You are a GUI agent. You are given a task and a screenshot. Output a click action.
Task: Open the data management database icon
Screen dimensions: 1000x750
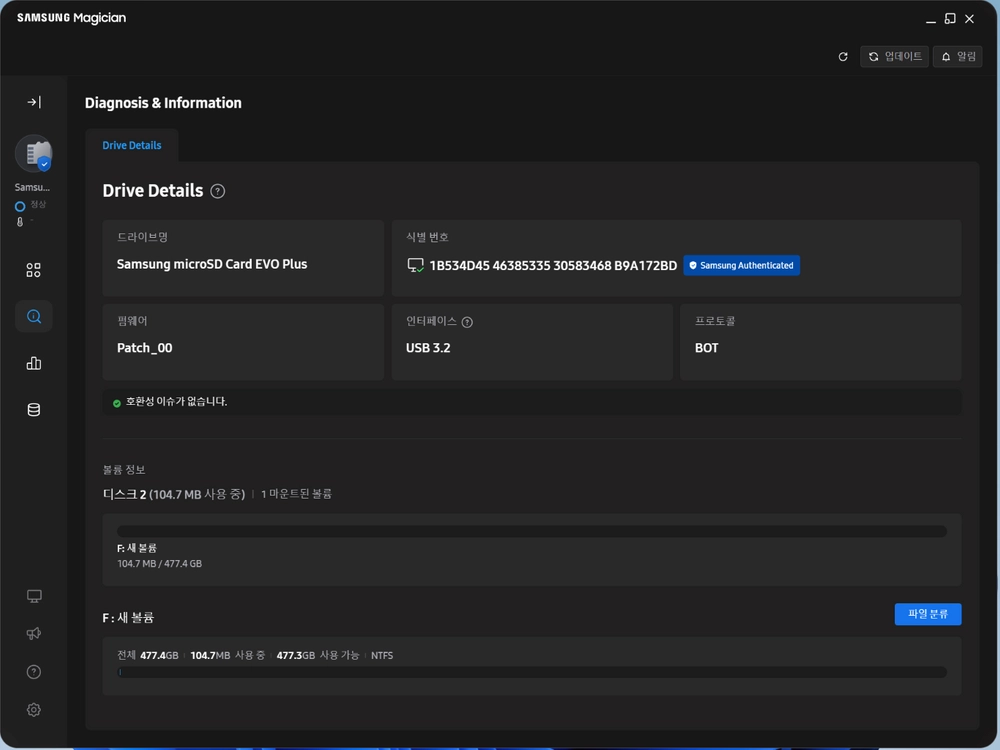click(34, 409)
